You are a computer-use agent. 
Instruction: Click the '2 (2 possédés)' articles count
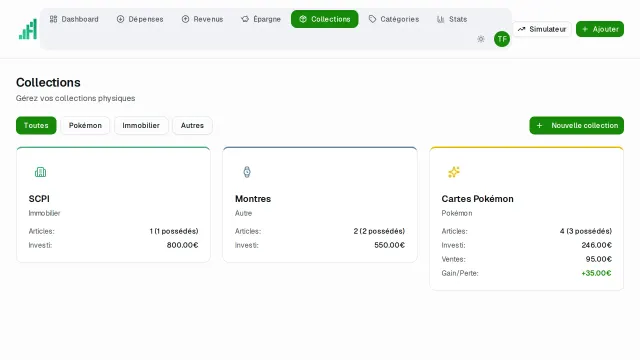pos(379,231)
